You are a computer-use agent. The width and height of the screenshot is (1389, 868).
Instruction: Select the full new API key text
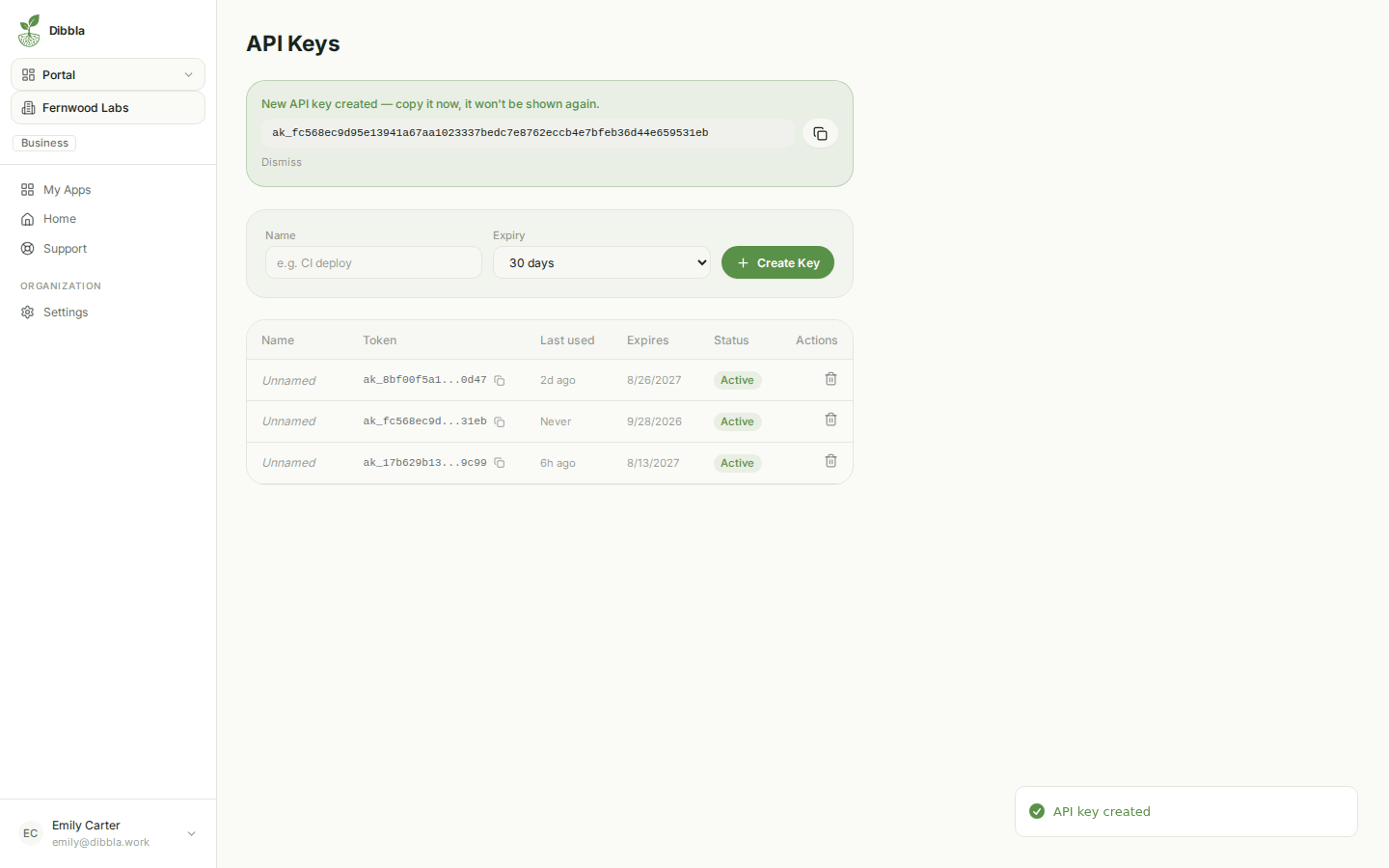490,133
